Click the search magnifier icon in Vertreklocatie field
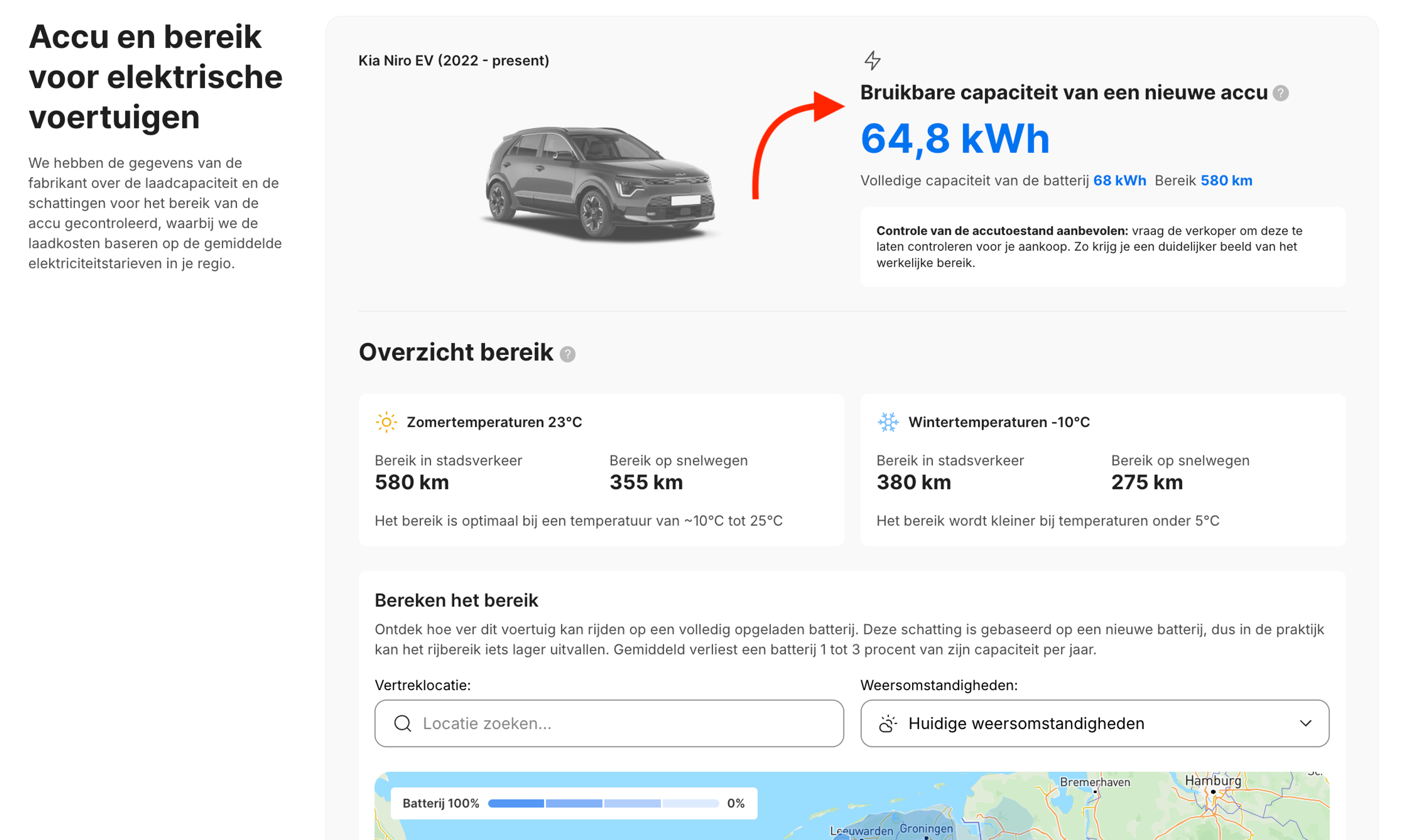Image resolution: width=1403 pixels, height=840 pixels. point(403,723)
